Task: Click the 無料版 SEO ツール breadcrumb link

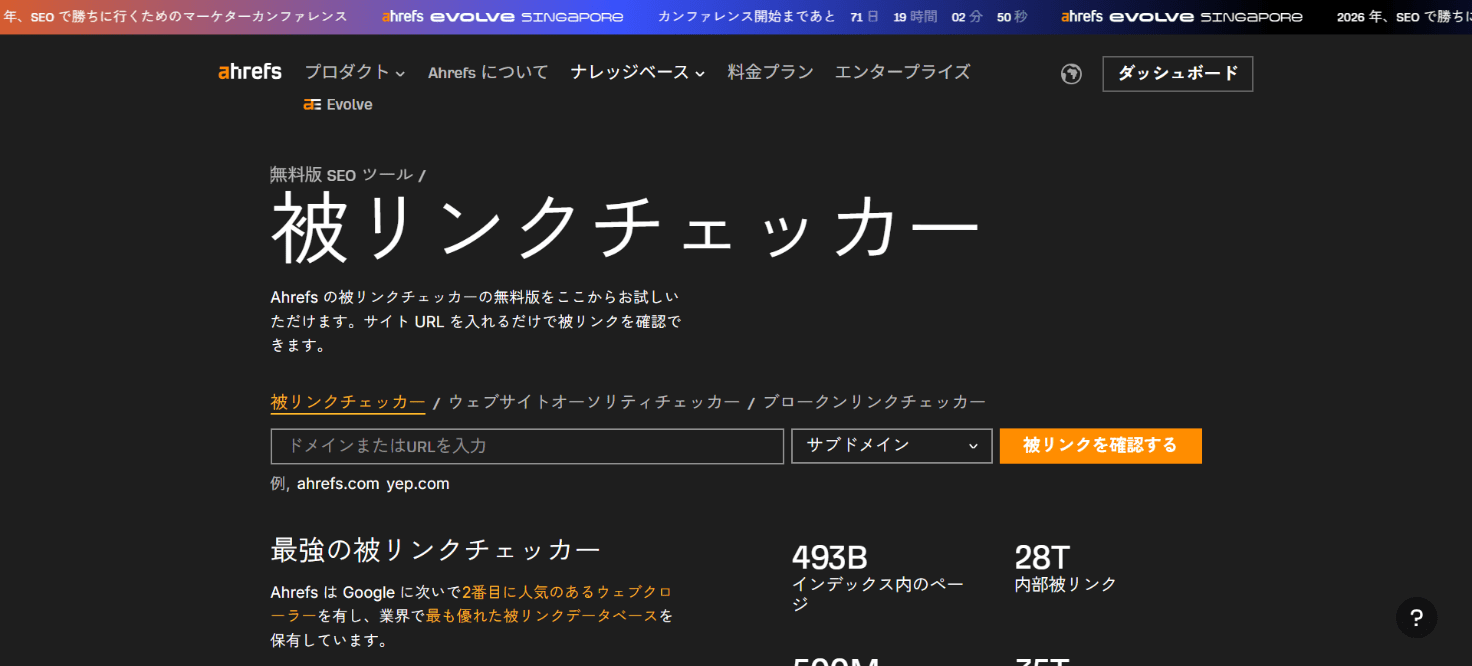Action: tap(341, 175)
